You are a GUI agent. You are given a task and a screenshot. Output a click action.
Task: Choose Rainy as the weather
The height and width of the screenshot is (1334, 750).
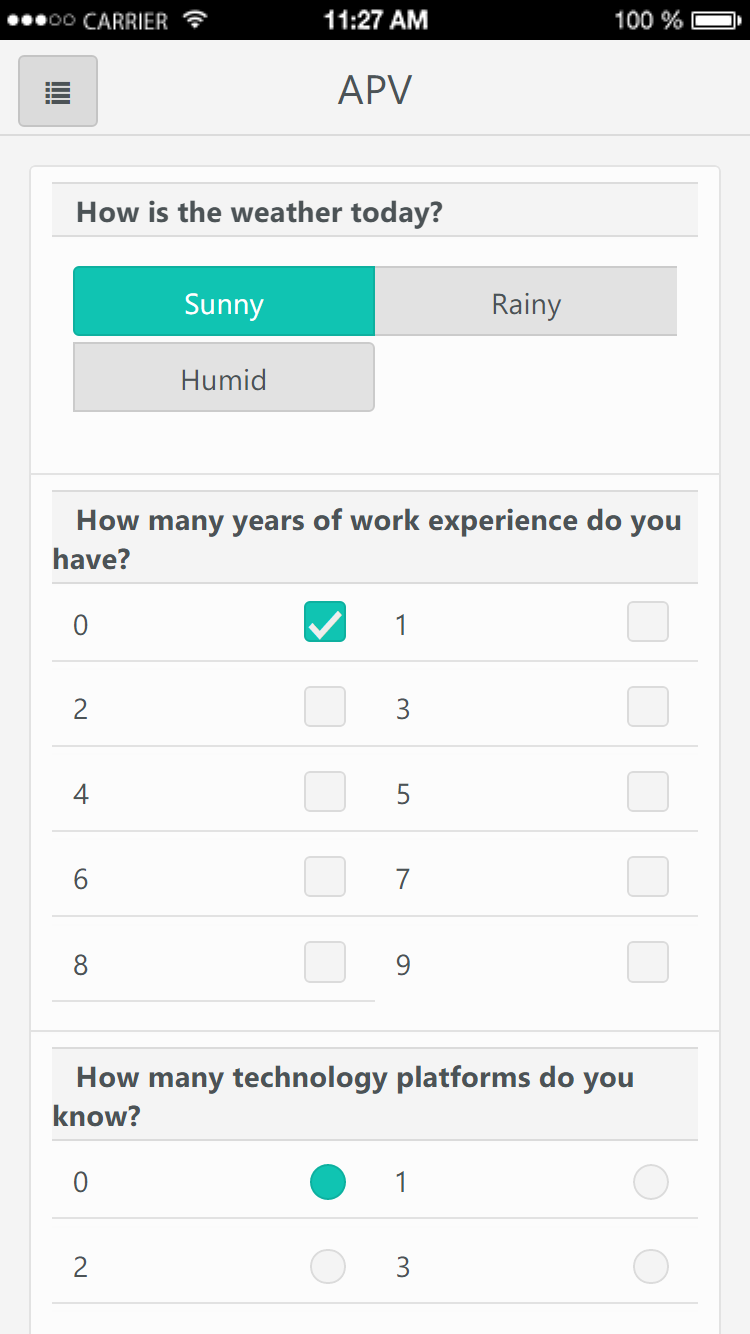[526, 302]
